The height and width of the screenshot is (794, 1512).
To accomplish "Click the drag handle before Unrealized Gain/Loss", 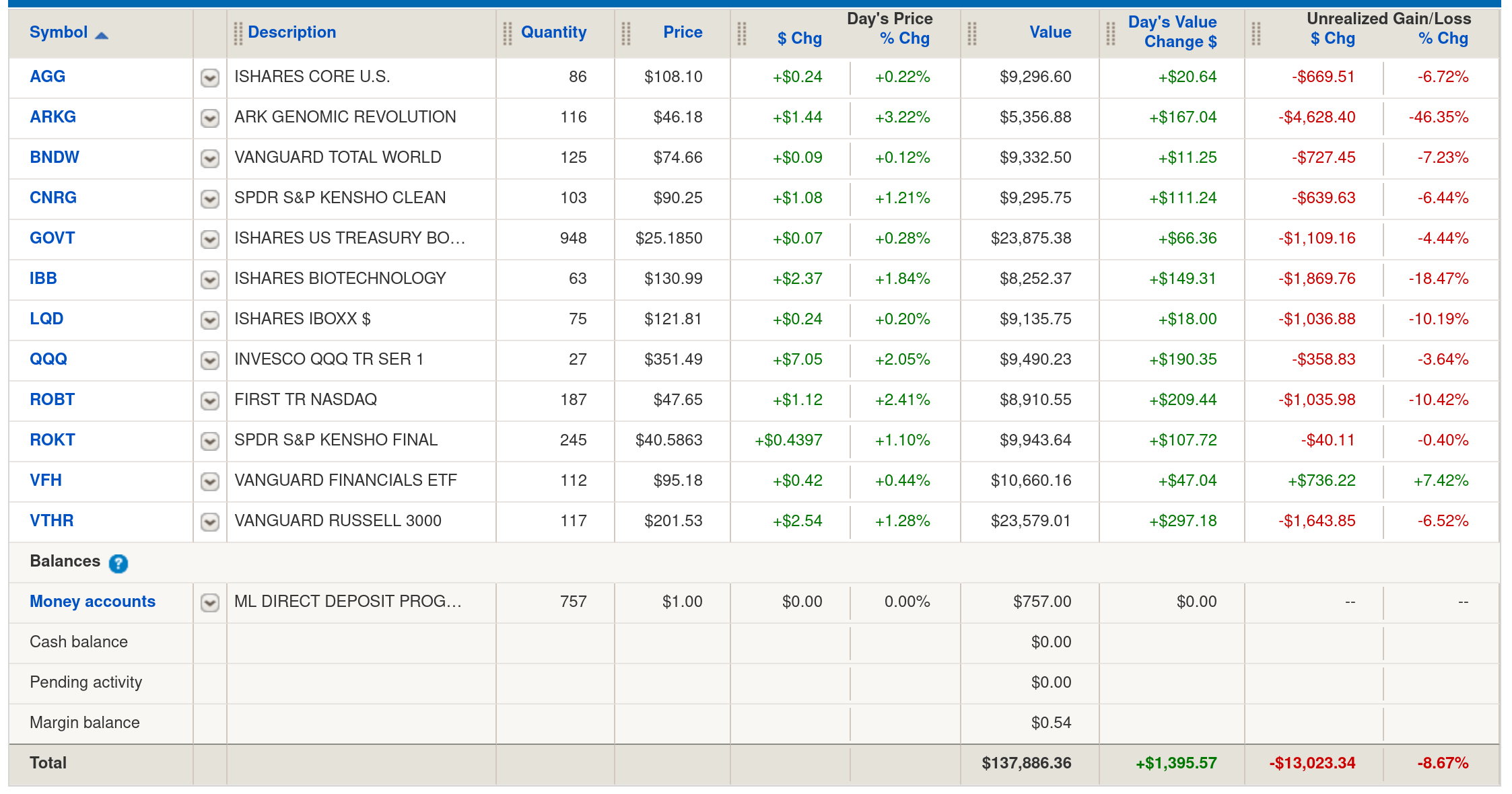I will coord(1256,33).
